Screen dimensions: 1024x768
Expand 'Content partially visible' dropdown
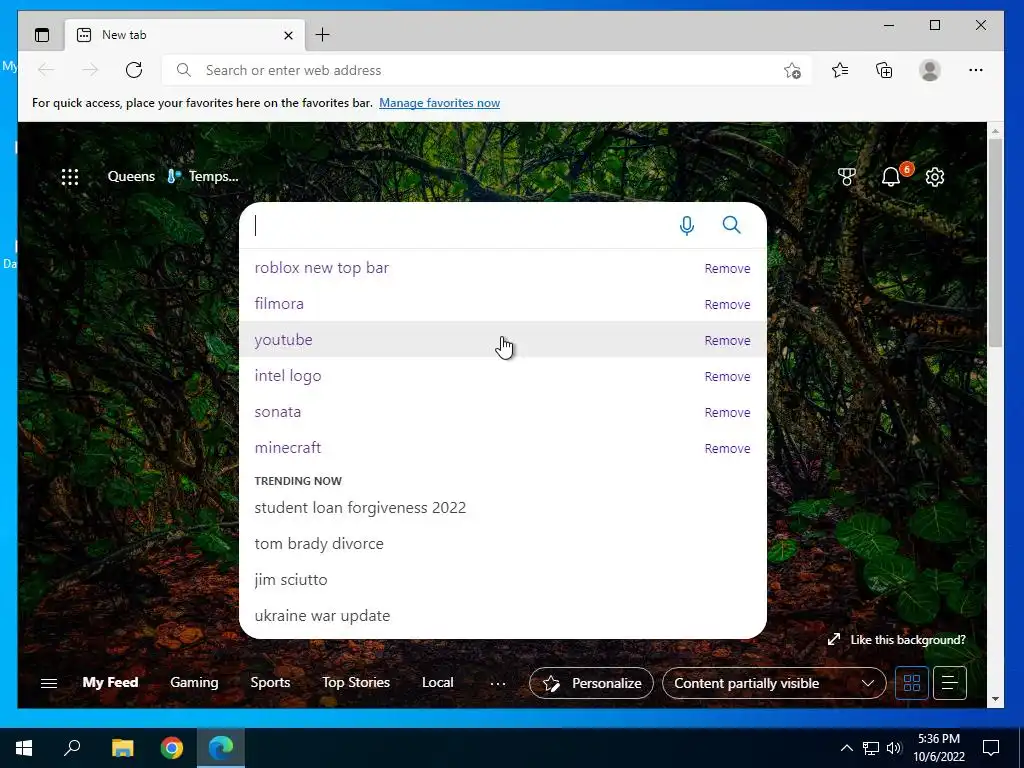pyautogui.click(x=774, y=683)
